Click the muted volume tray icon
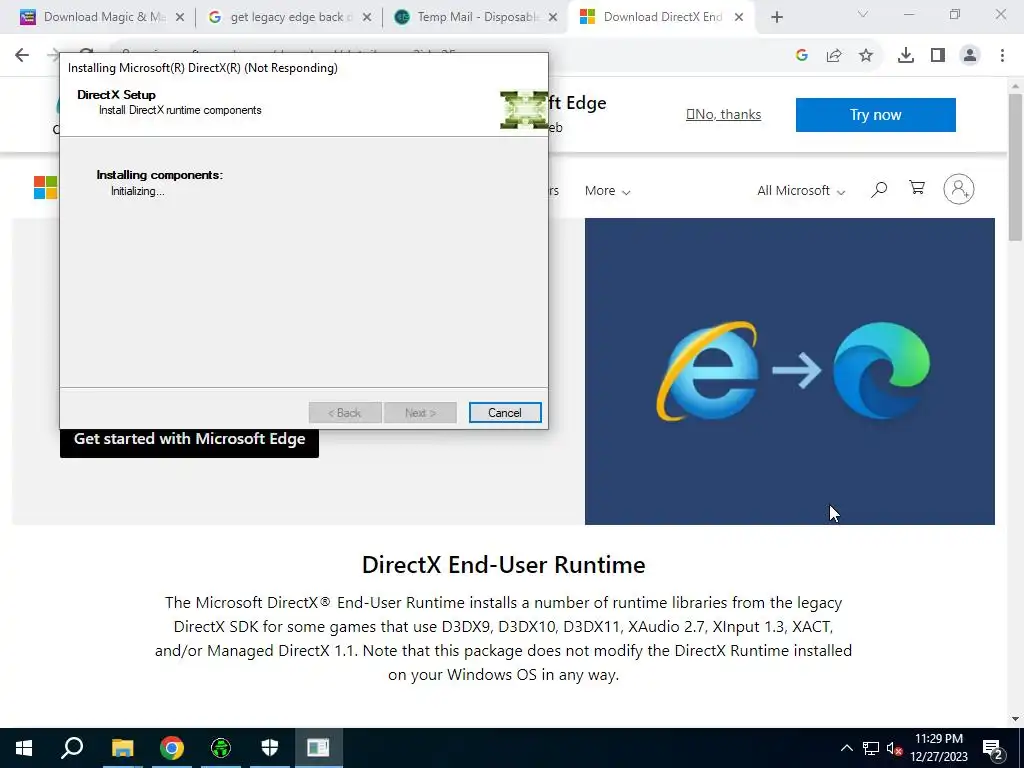 pyautogui.click(x=894, y=748)
